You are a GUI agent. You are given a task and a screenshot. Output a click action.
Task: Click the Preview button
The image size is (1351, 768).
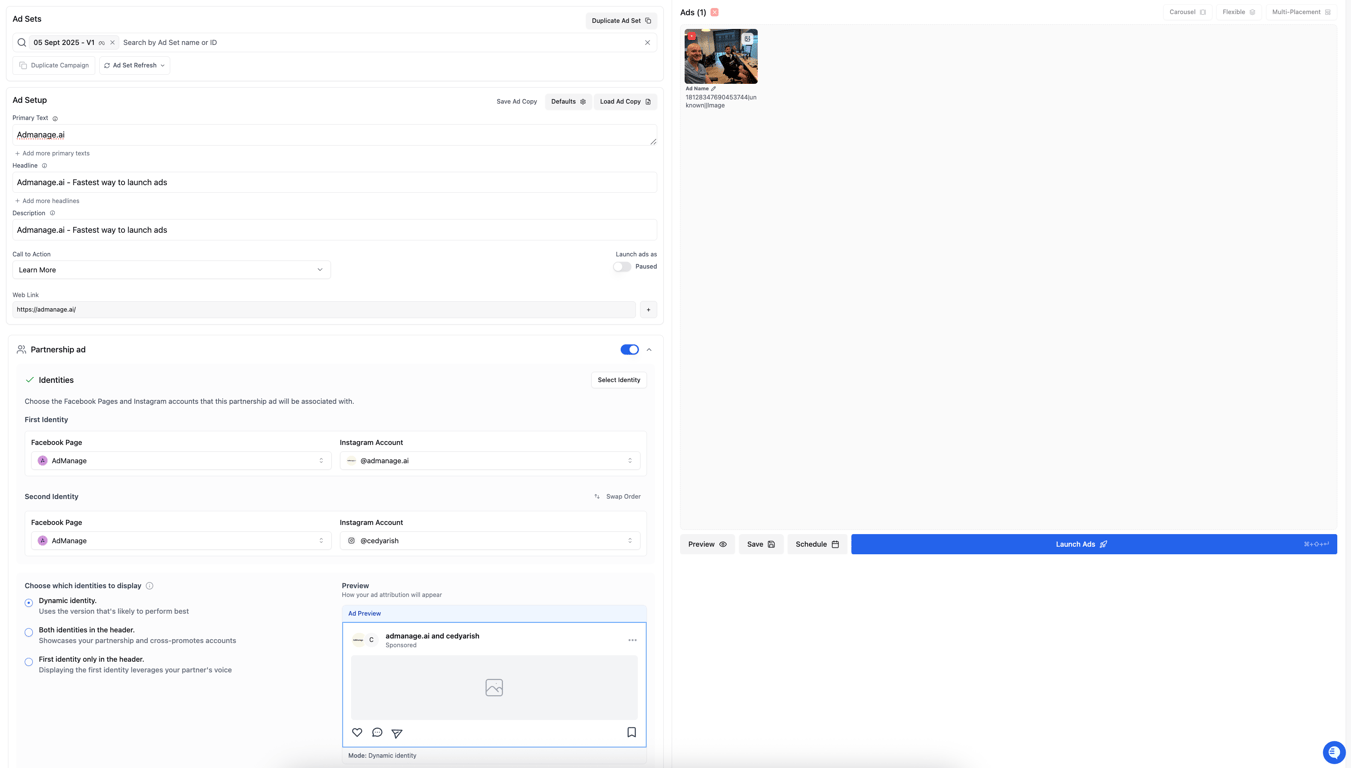[707, 544]
